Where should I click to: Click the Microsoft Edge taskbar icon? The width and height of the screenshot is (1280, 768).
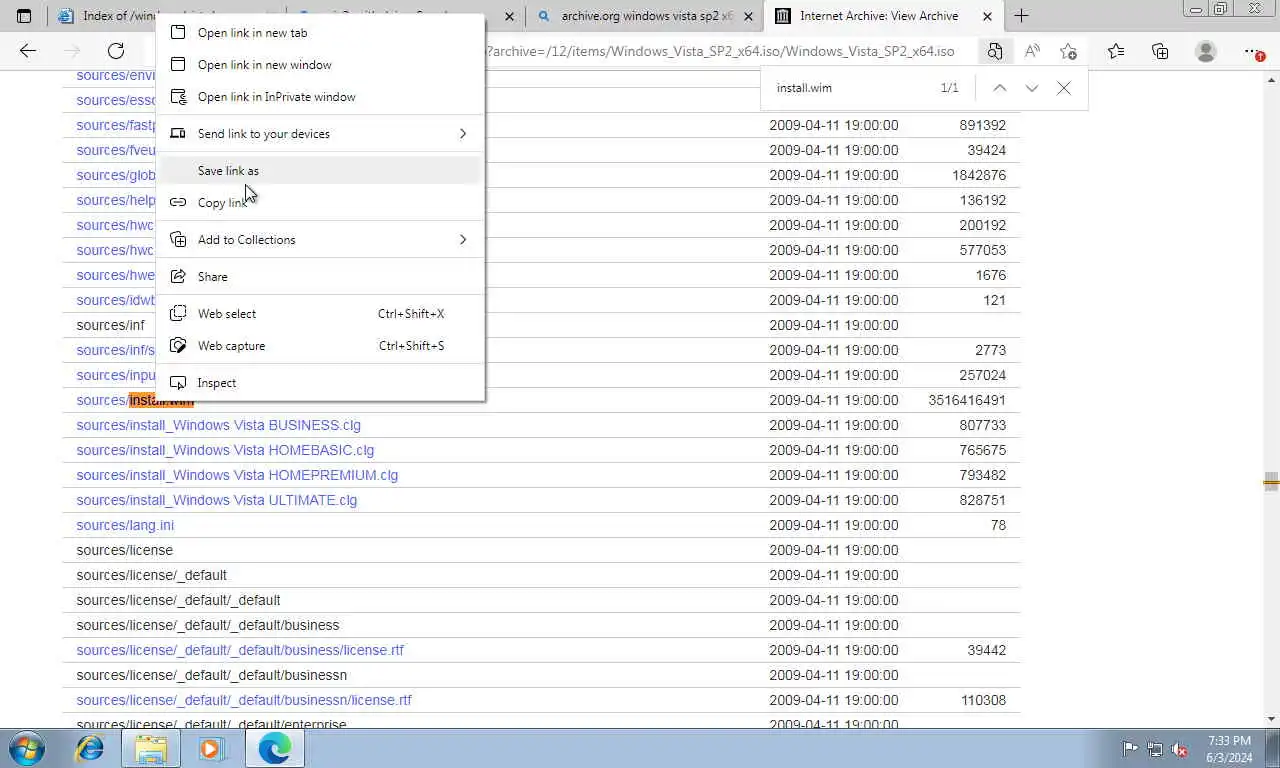click(x=274, y=748)
